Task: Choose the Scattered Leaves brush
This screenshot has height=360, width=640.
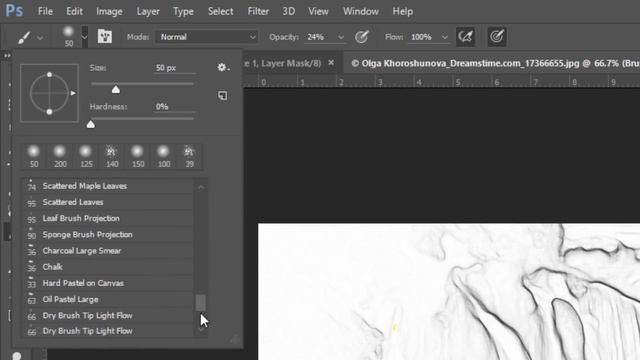Action: [x=108, y=202]
